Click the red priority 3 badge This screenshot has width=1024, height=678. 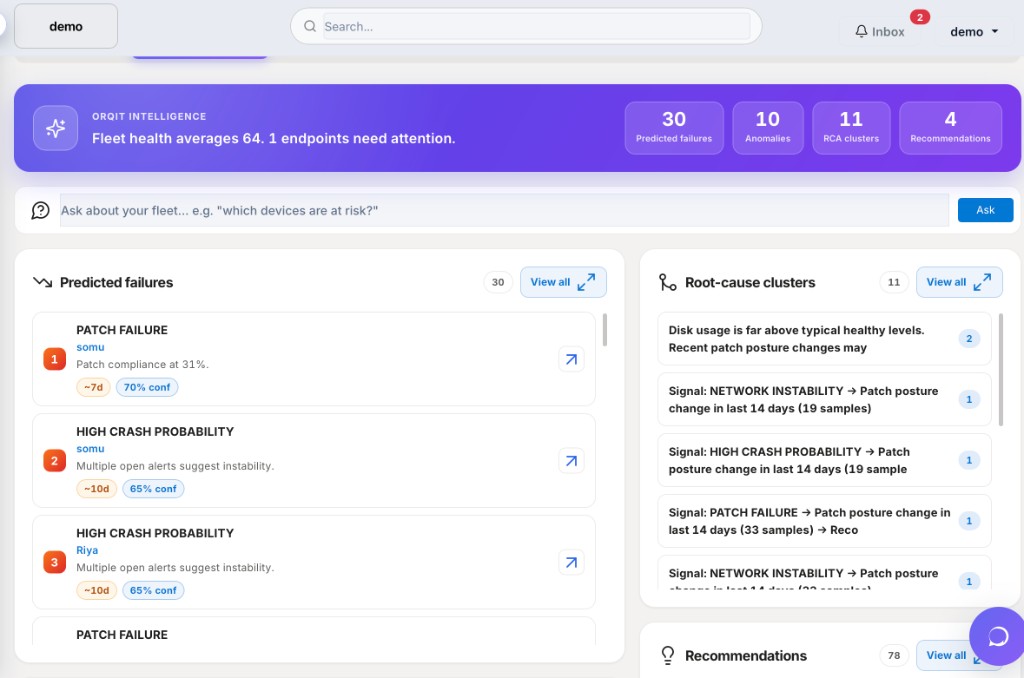[54, 562]
